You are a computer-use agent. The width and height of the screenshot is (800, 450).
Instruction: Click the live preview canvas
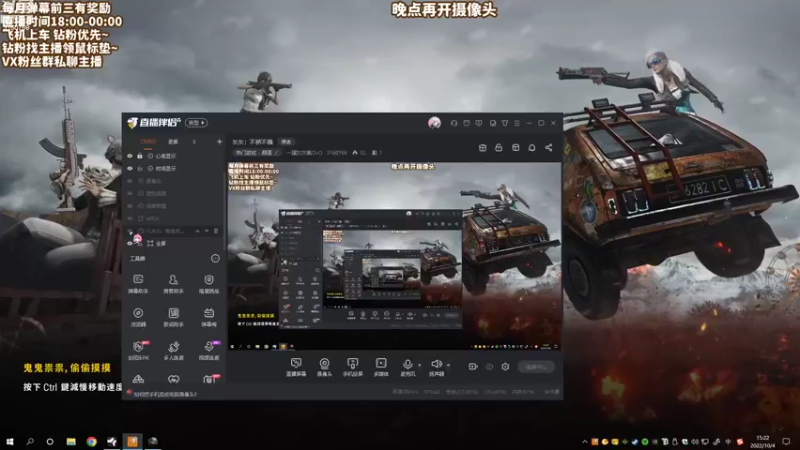[394, 256]
